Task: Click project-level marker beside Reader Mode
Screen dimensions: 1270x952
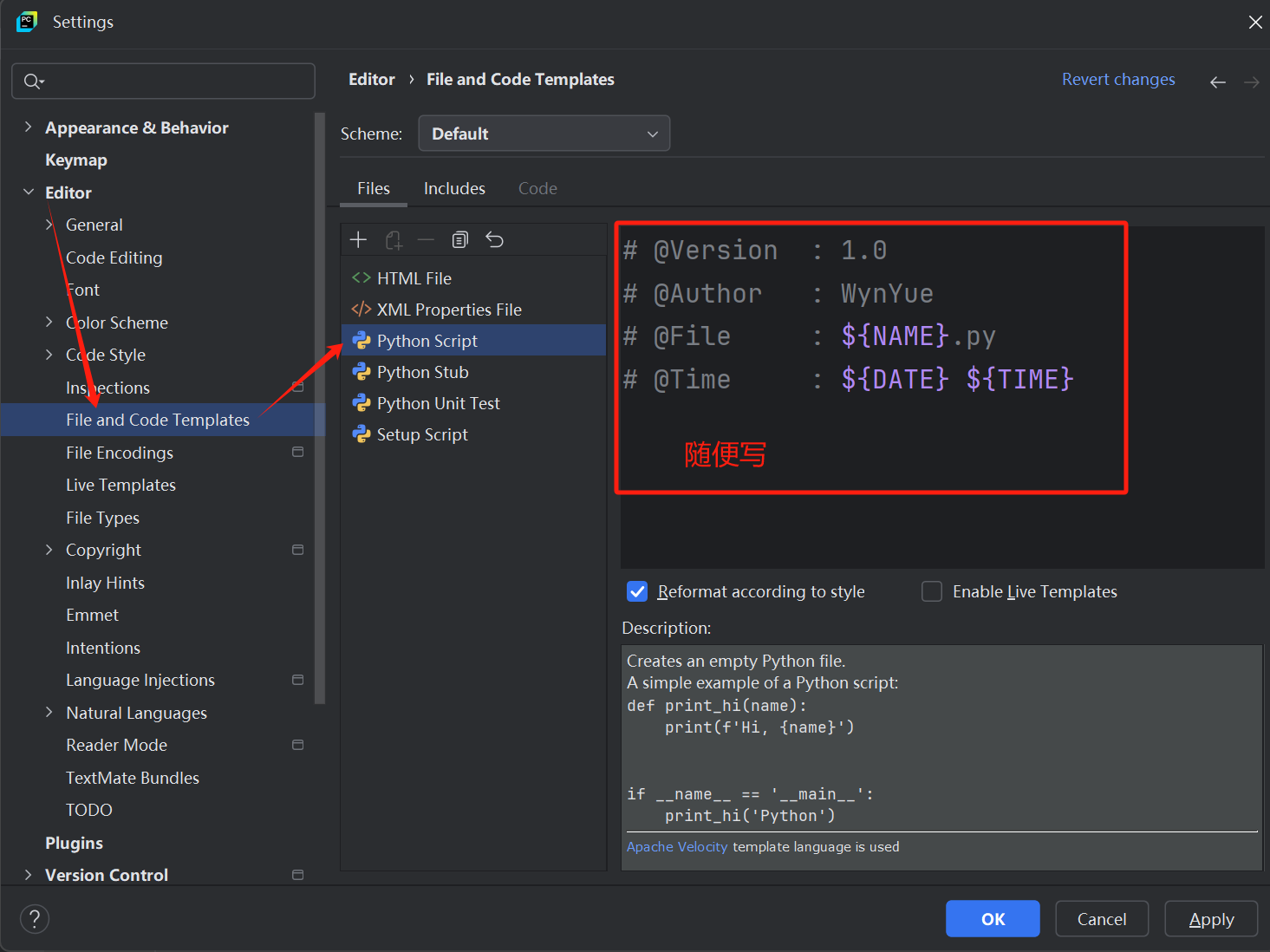Action: [298, 745]
